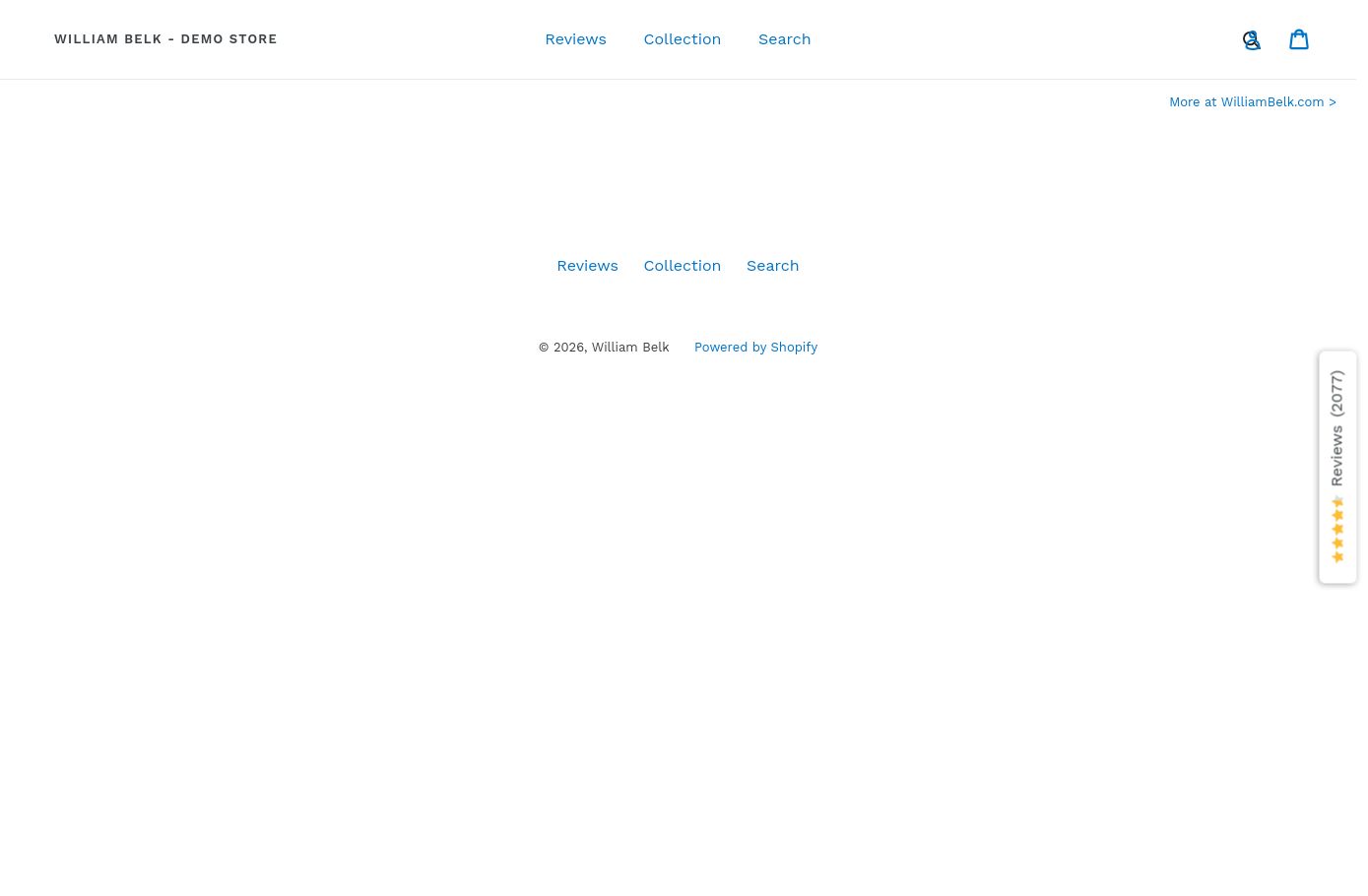Click the William Belk copyright link
Screen dimensions: 1368x896
629,348
